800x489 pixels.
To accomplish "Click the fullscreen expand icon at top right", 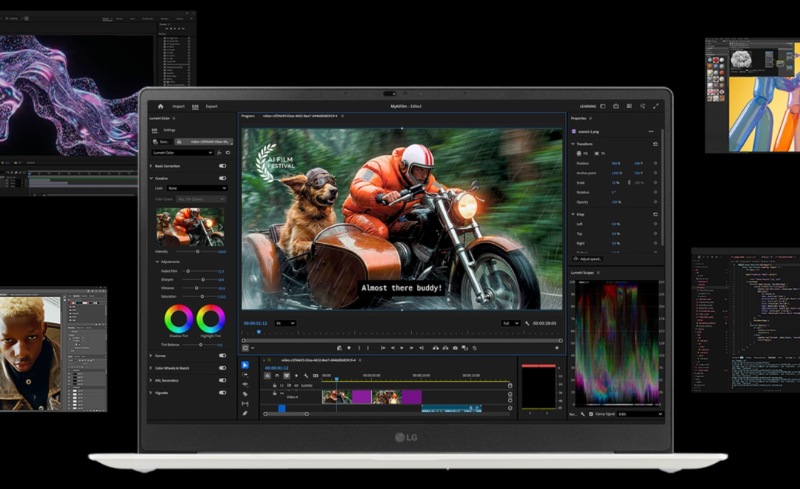I will (656, 106).
